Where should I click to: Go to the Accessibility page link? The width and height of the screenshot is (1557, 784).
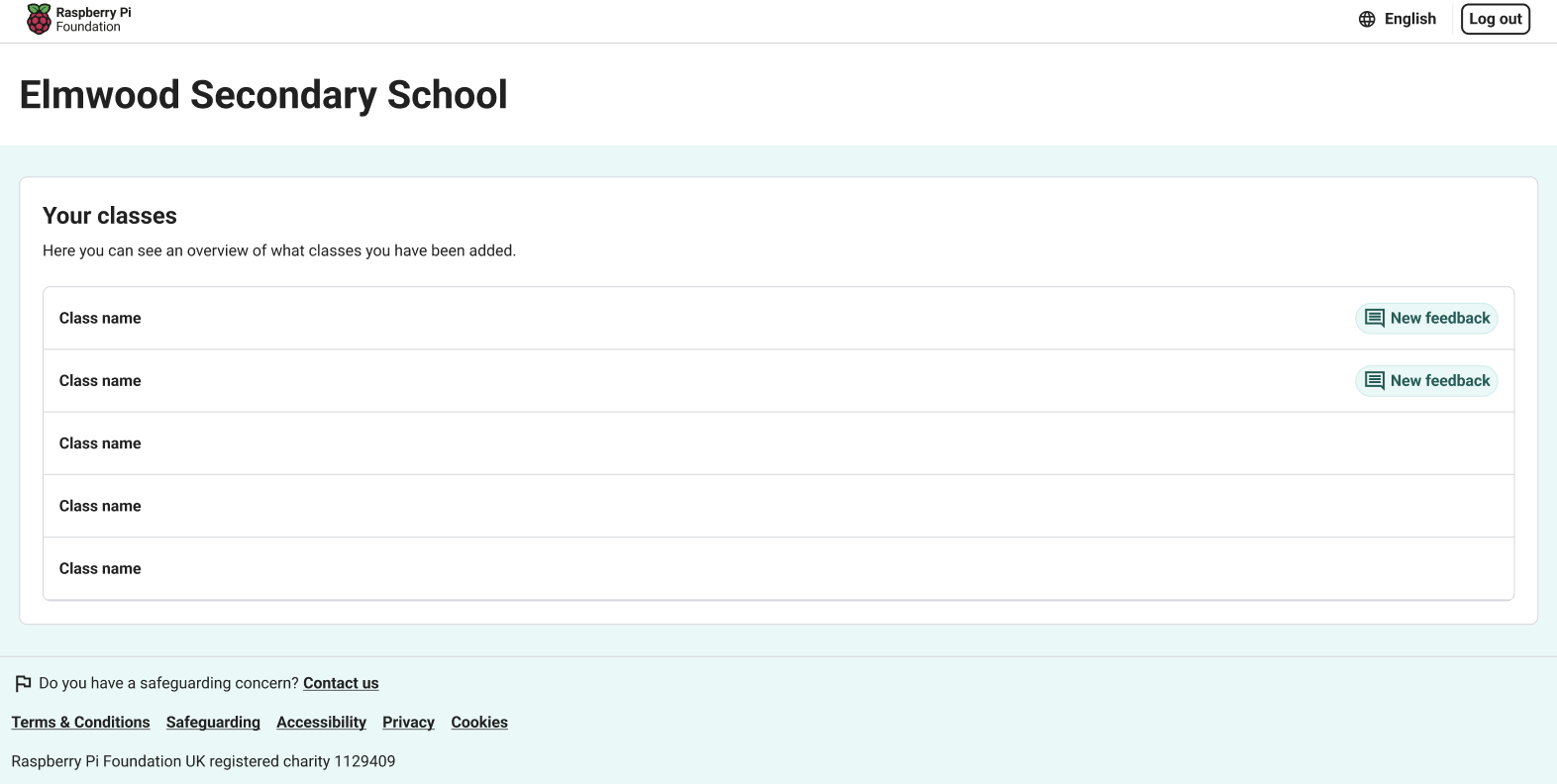[x=321, y=723]
